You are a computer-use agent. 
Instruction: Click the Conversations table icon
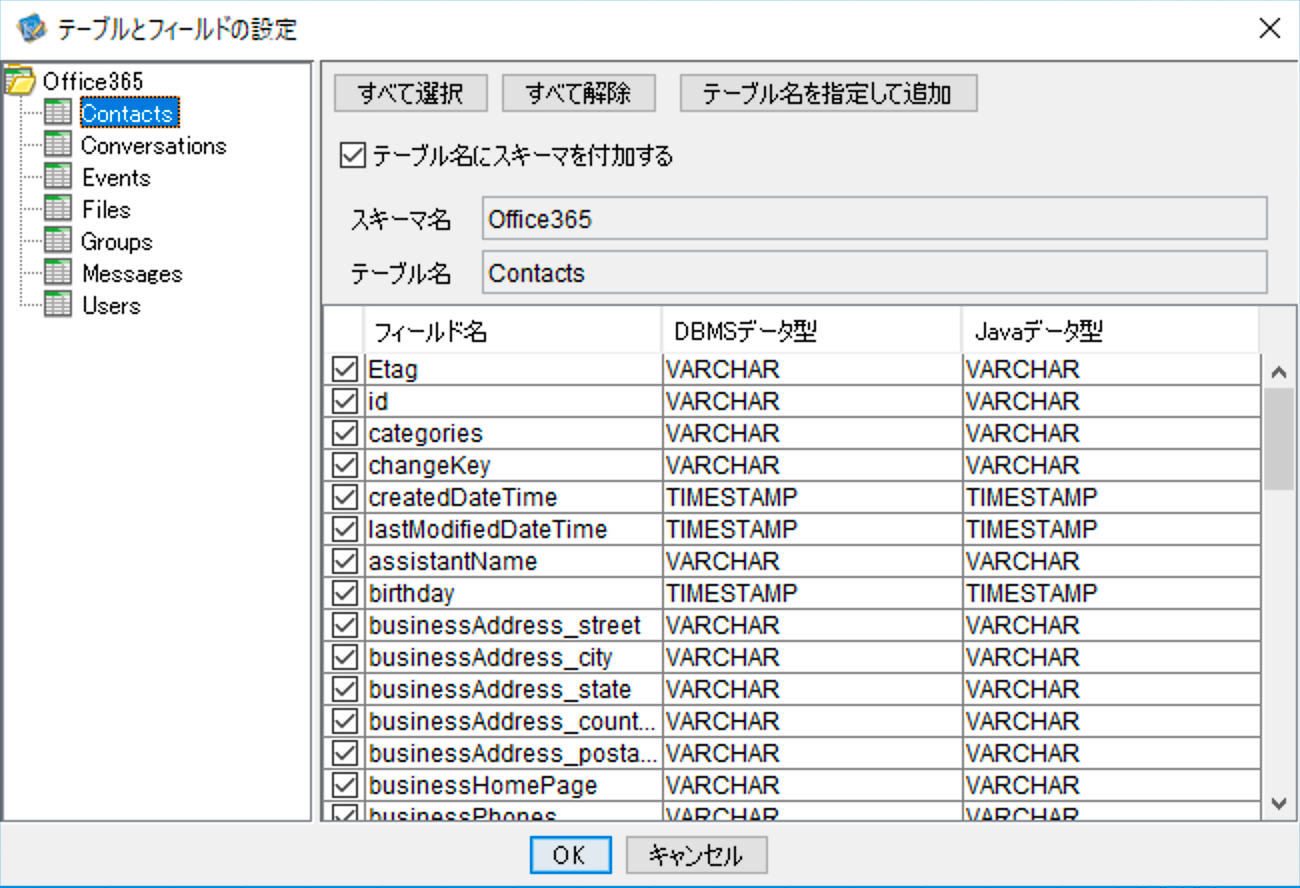tap(58, 145)
